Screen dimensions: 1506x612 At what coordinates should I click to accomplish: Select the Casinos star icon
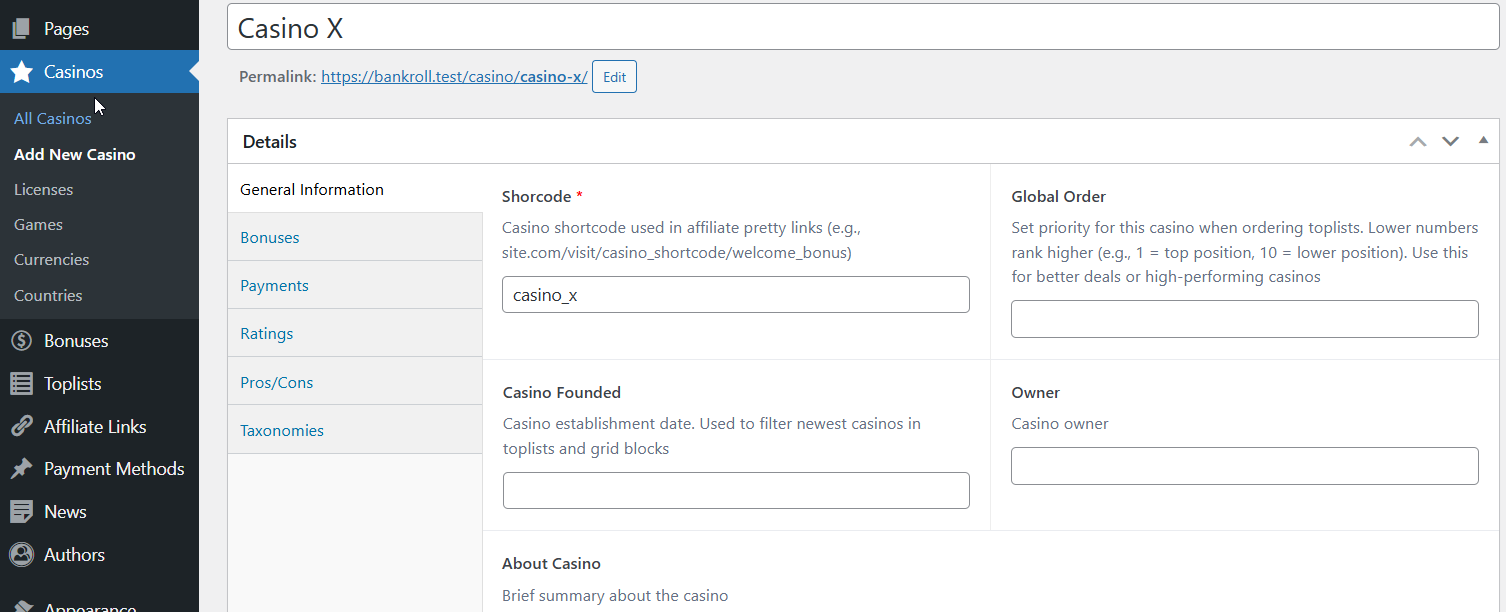point(20,71)
